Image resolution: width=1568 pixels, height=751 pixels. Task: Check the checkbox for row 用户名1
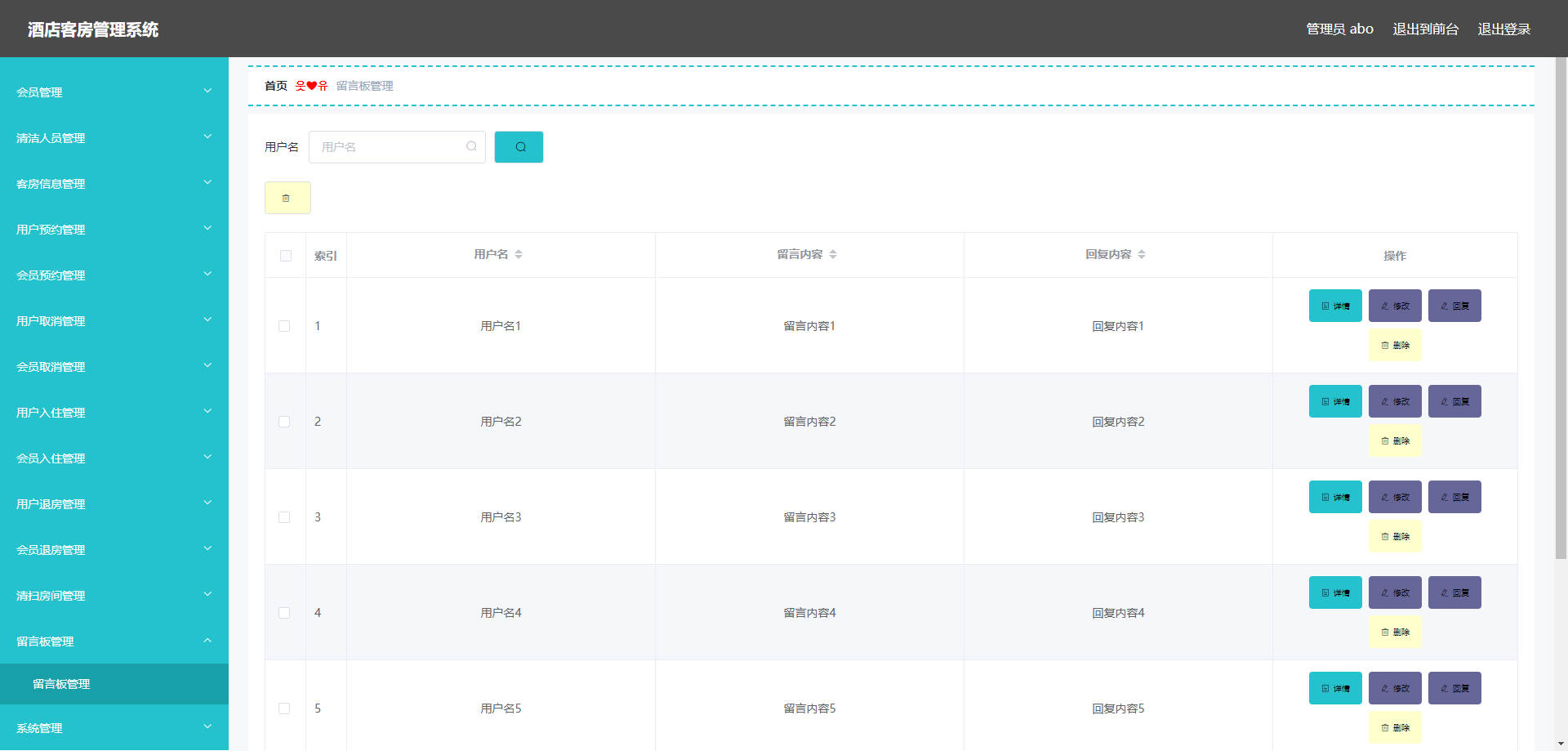click(284, 326)
